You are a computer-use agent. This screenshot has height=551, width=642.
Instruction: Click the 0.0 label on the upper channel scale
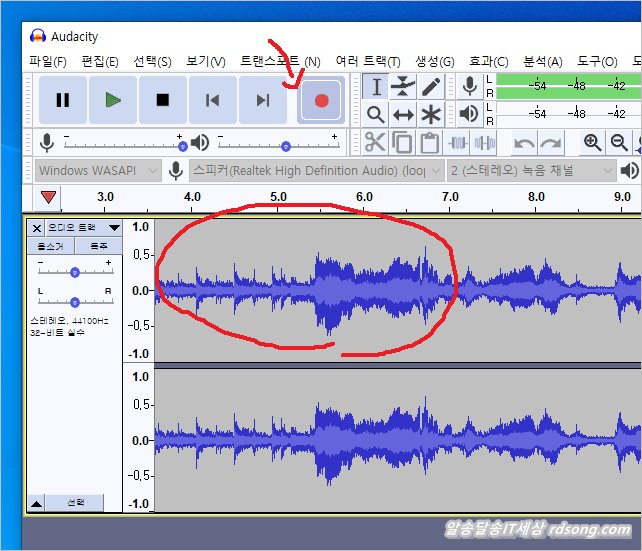click(x=140, y=291)
